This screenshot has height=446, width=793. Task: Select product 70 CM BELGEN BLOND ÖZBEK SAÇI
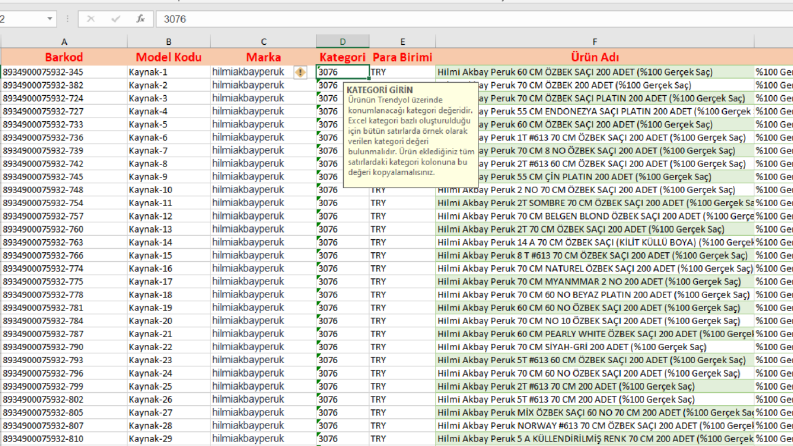pos(594,216)
